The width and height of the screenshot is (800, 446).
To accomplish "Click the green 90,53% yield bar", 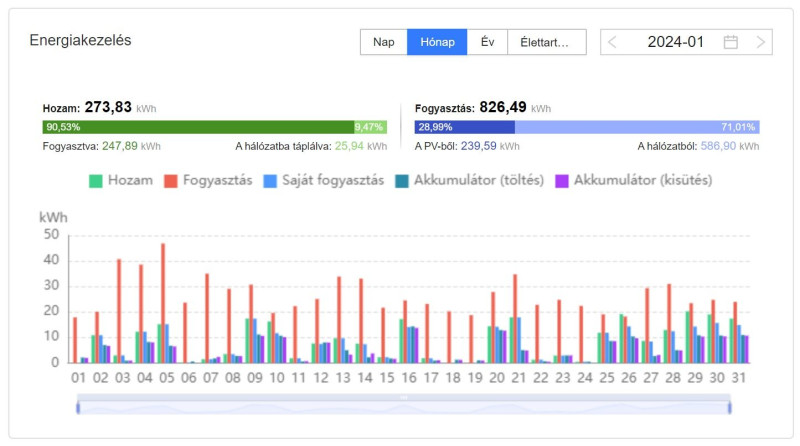I will pos(197,127).
